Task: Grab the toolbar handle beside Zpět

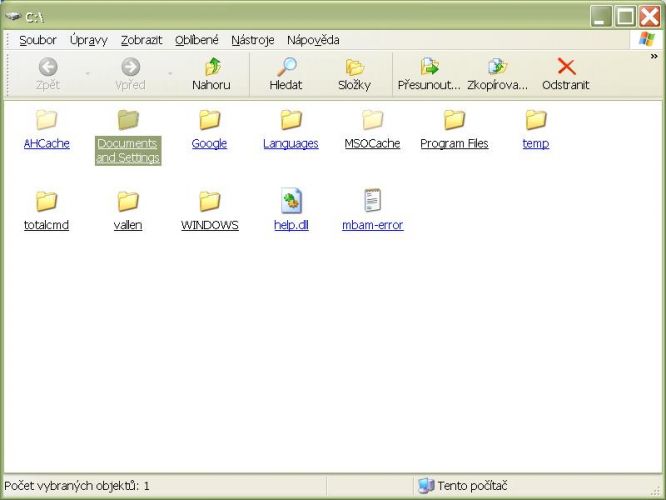Action: pos(7,74)
